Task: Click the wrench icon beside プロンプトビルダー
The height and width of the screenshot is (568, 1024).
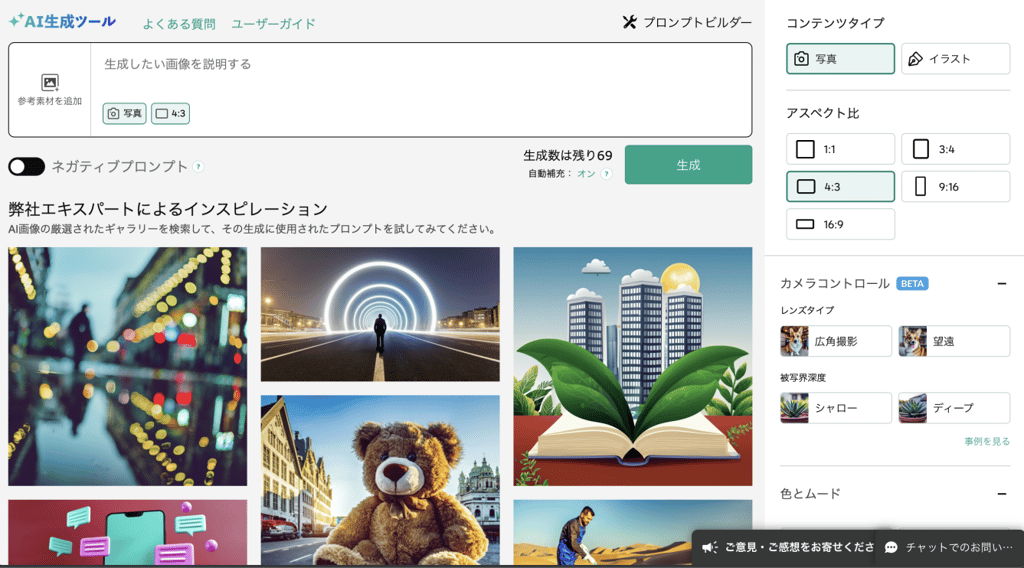Action: tap(630, 22)
